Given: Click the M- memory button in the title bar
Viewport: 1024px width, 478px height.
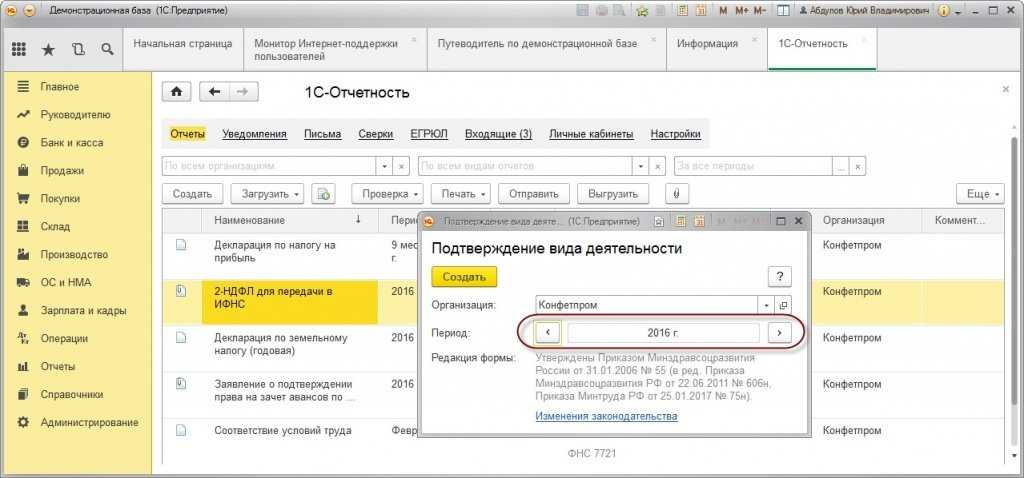Looking at the screenshot, I should pos(760,11).
